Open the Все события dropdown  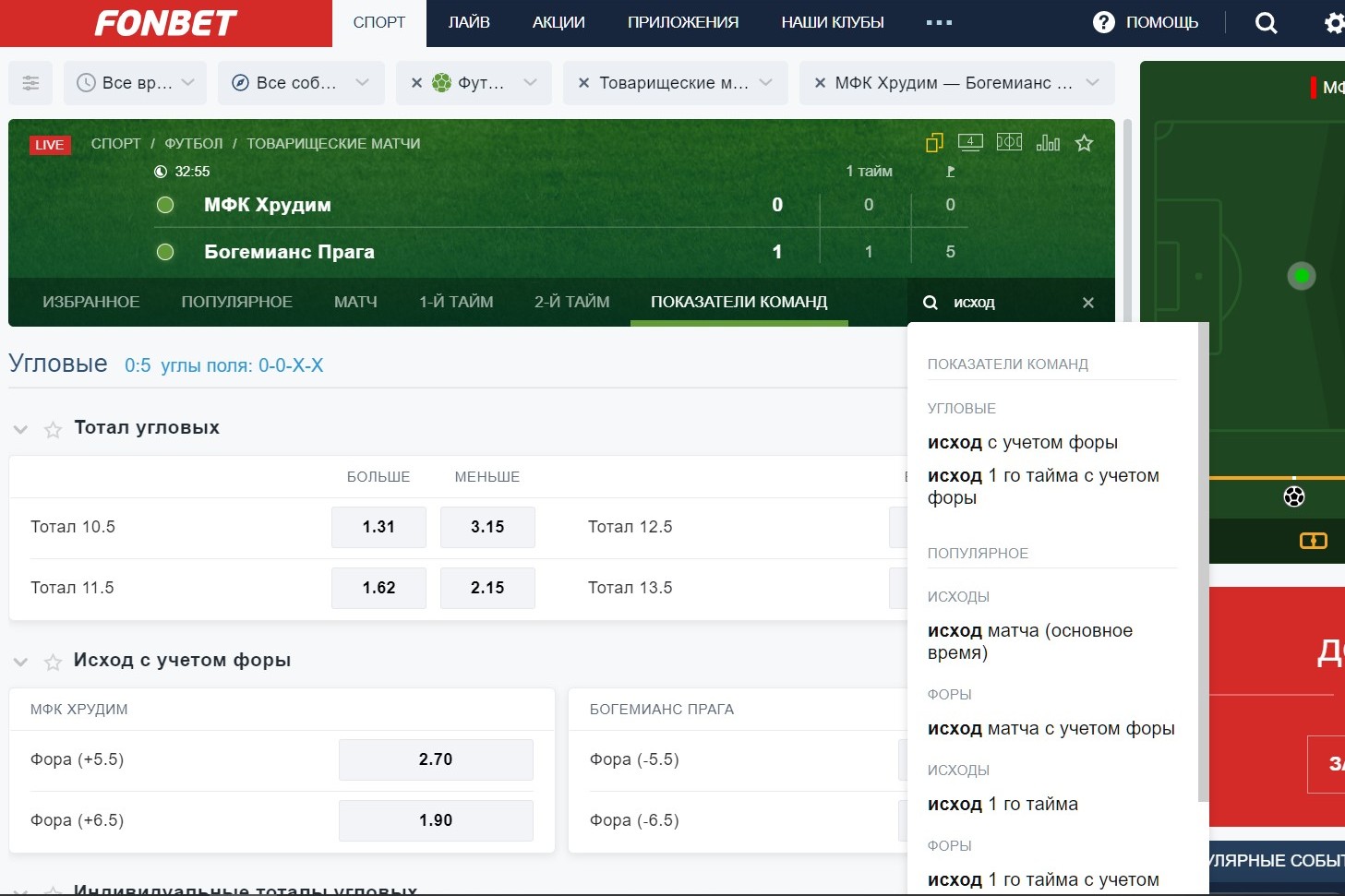coord(300,83)
